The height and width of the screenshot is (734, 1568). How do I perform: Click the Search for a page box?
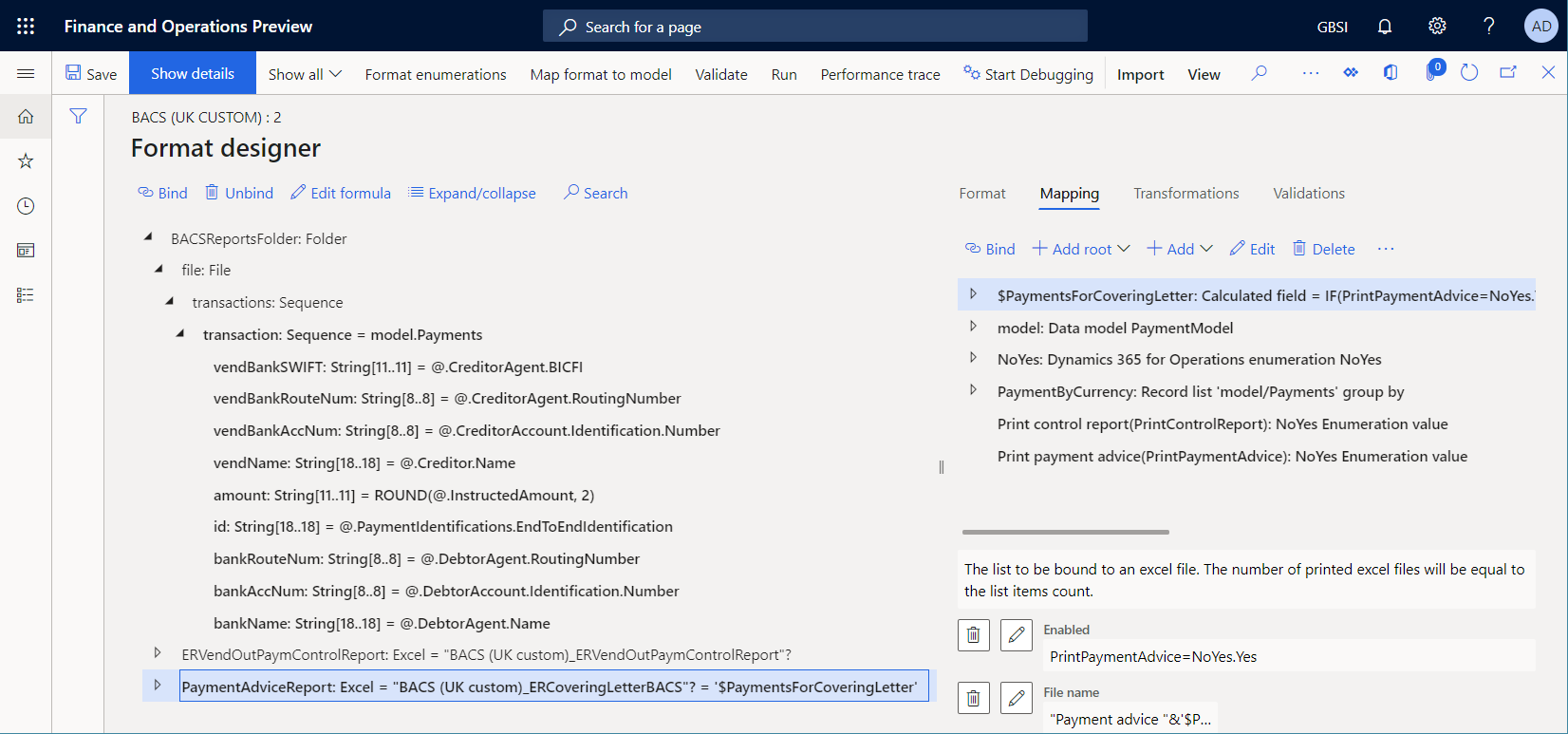click(815, 27)
